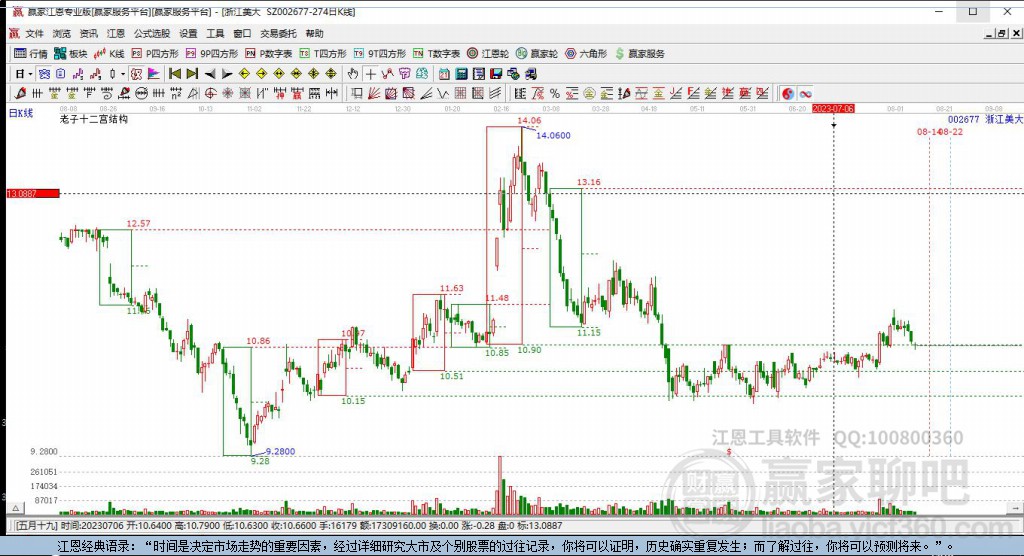Viewport: 1024px width, 556px height.
Task: Click the first yellow diamond left-arrow icon
Action: coord(244,74)
